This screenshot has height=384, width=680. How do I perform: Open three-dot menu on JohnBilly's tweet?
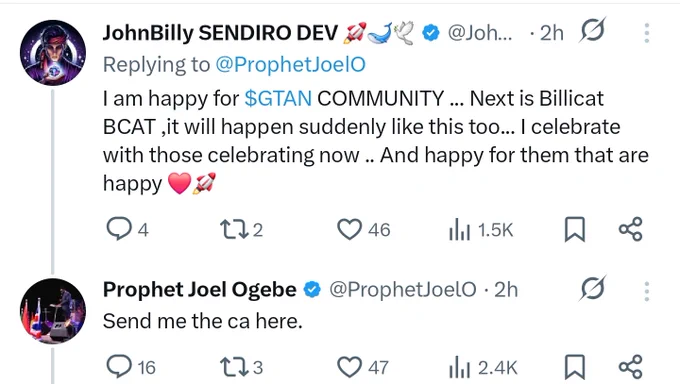click(646, 33)
